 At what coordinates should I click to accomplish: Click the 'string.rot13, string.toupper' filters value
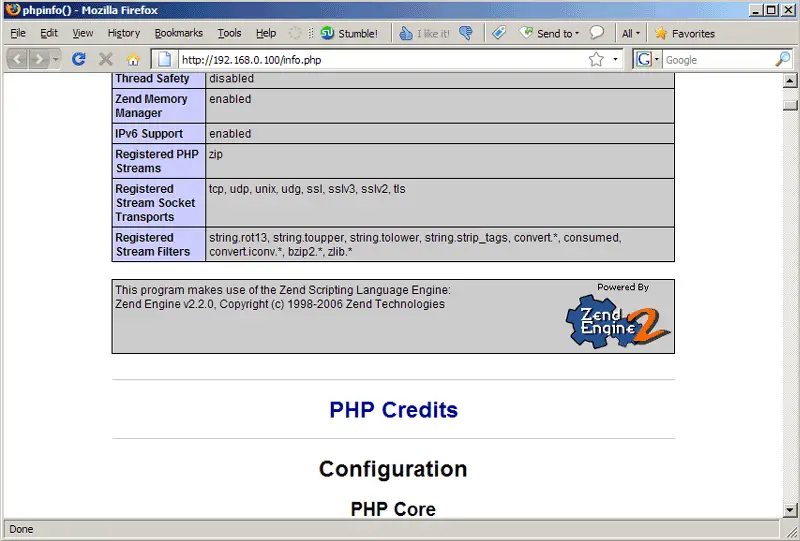[x=415, y=244]
